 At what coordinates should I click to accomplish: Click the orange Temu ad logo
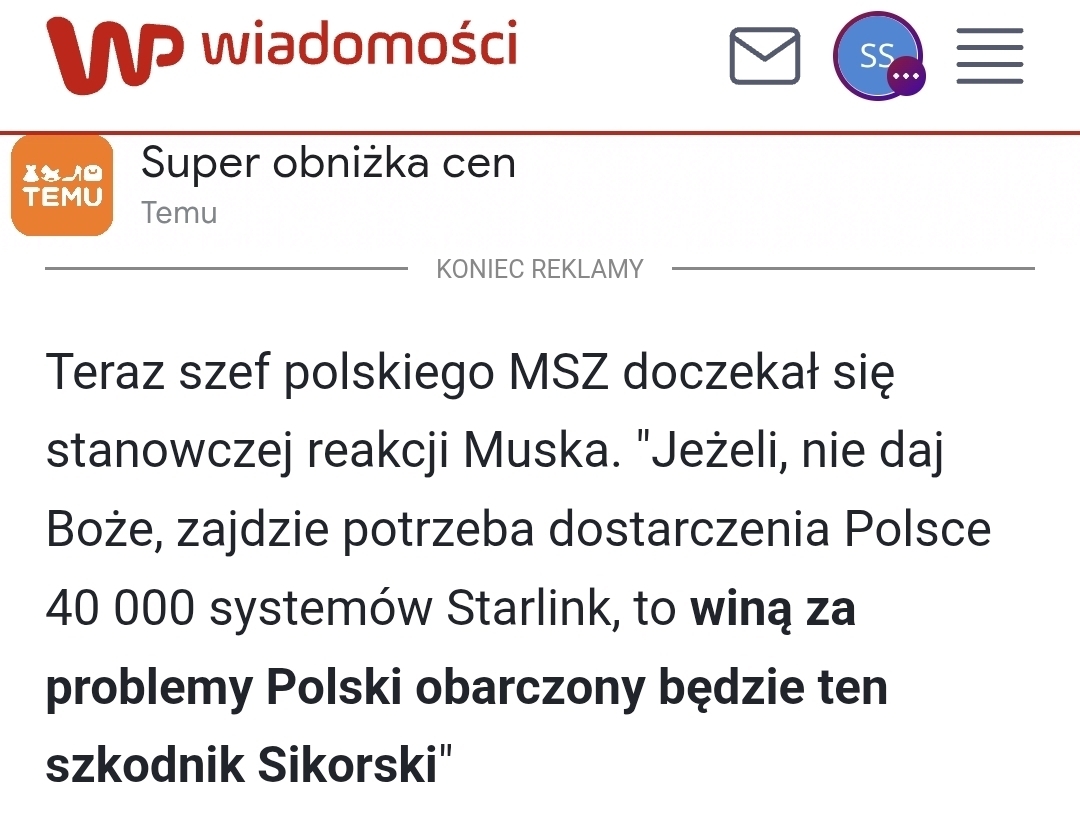[62, 186]
